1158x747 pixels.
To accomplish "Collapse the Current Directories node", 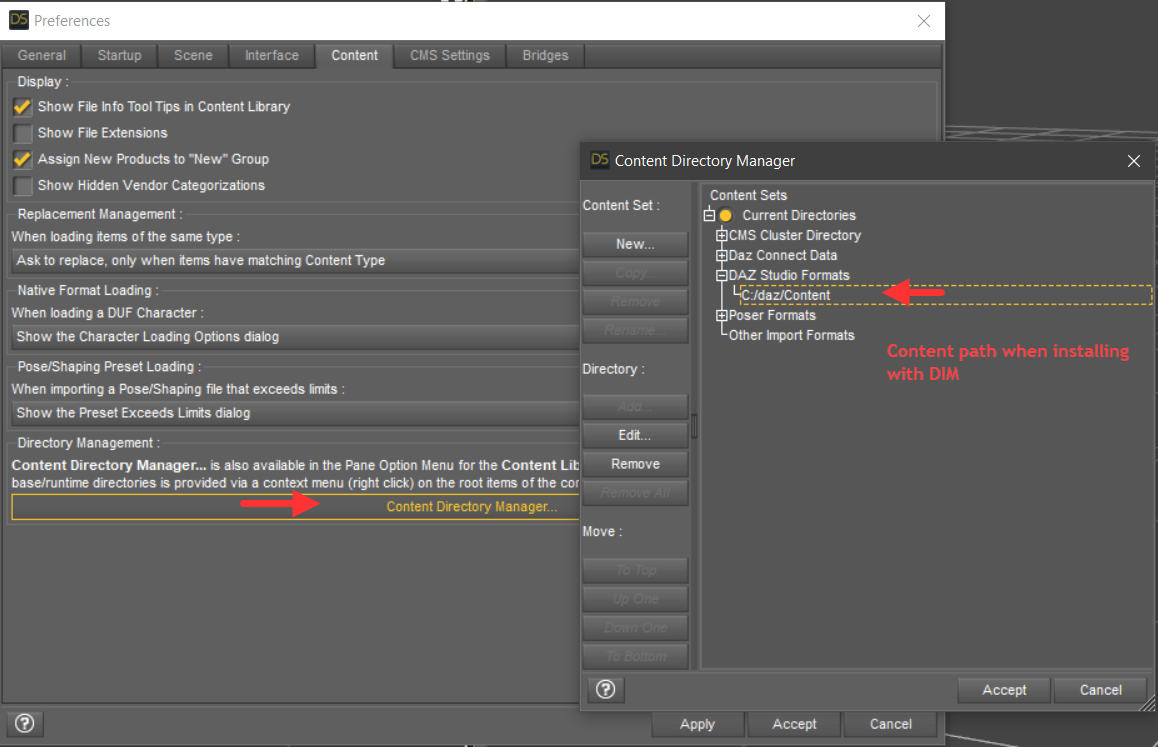I will tap(709, 215).
